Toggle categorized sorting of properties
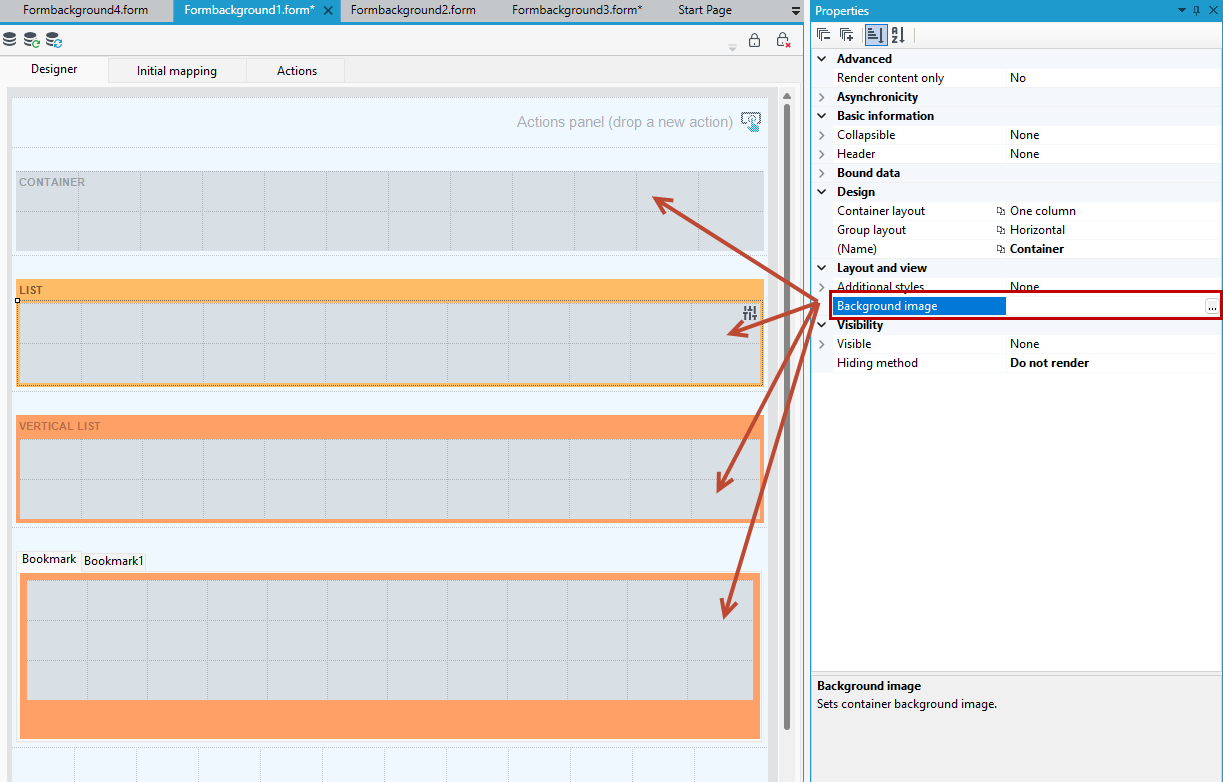The image size is (1223, 782). [x=875, y=35]
